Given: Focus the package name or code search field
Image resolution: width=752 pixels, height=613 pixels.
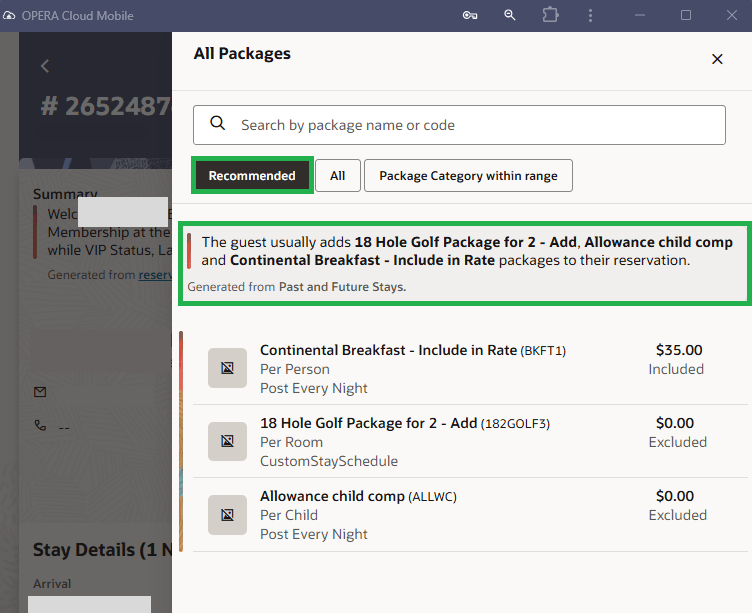Looking at the screenshot, I should 459,125.
